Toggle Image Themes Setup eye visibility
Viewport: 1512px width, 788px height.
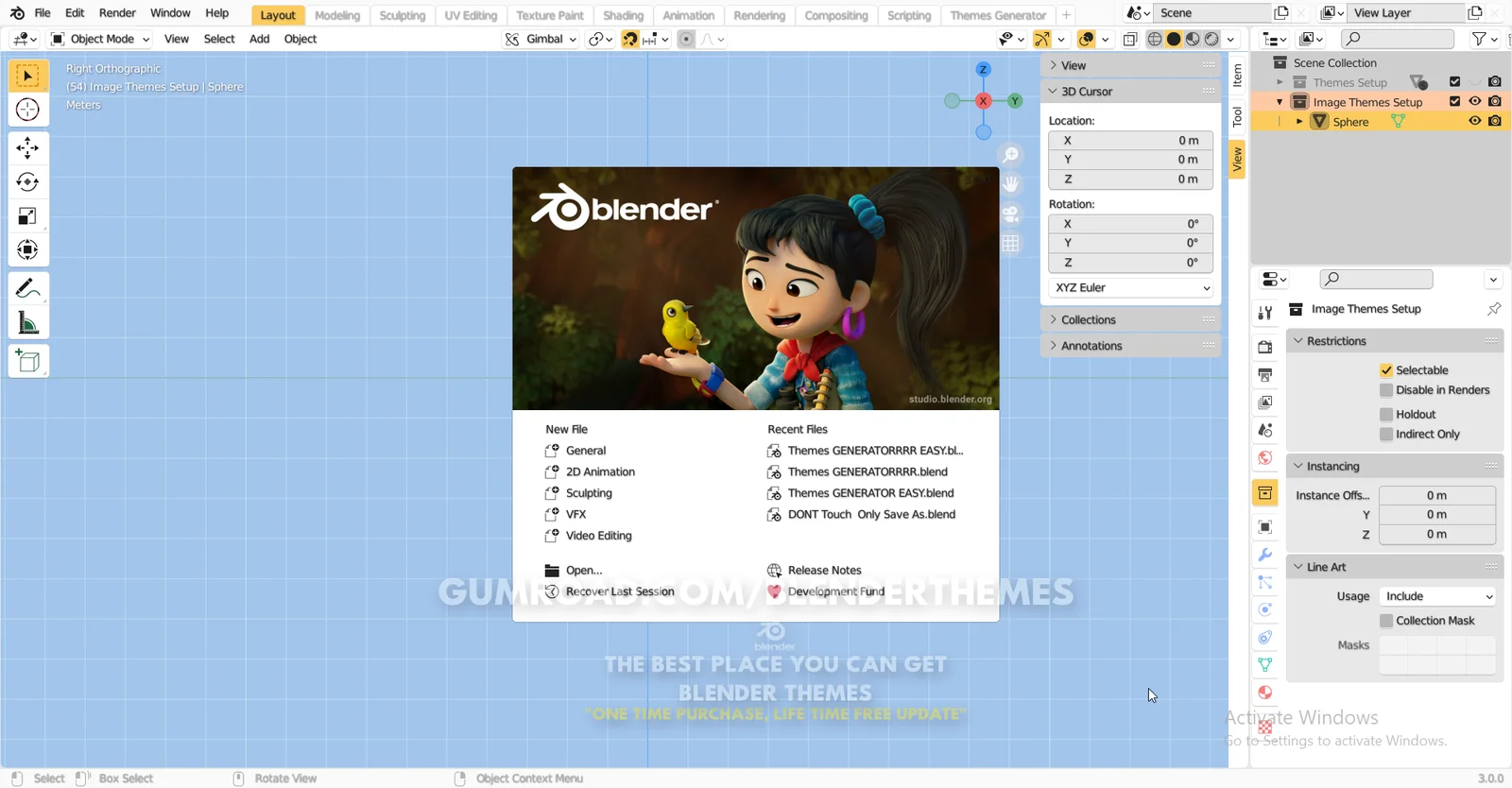(x=1474, y=101)
